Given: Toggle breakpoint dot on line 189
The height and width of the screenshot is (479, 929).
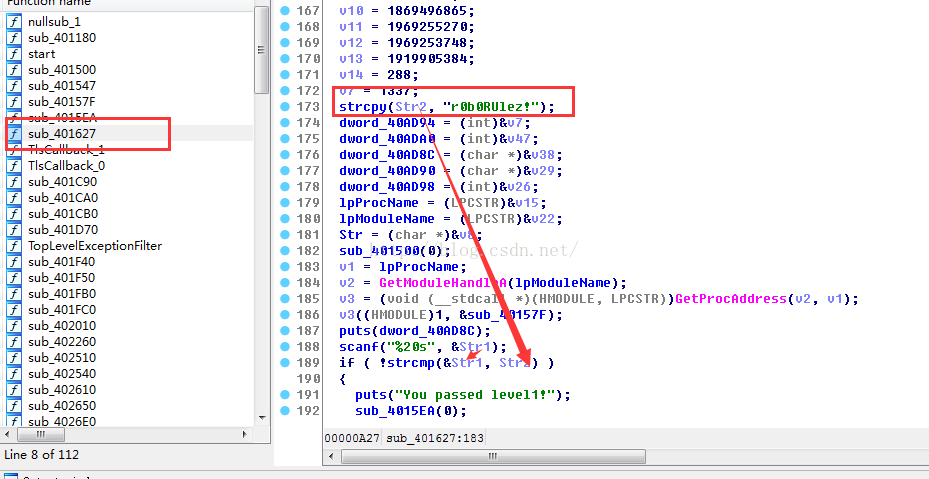Looking at the screenshot, I should coord(285,363).
